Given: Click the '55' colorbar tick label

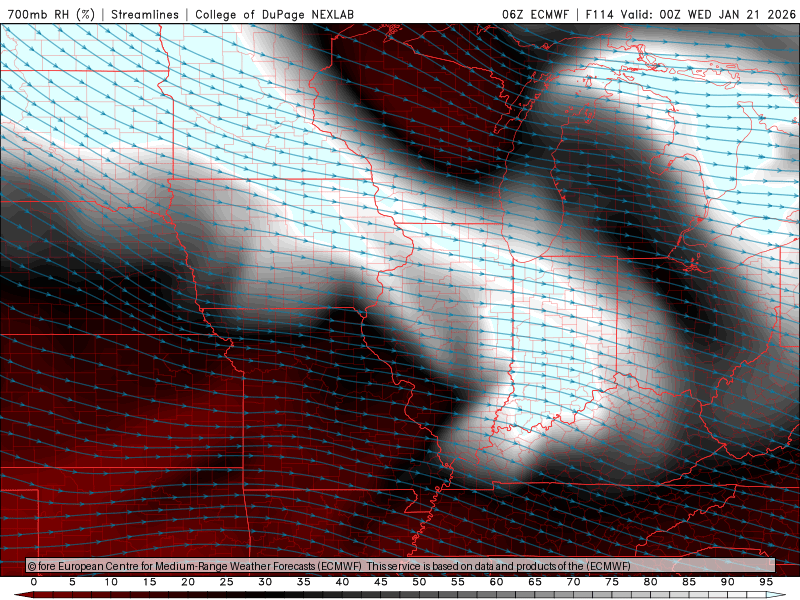Looking at the screenshot, I should pyautogui.click(x=458, y=582).
